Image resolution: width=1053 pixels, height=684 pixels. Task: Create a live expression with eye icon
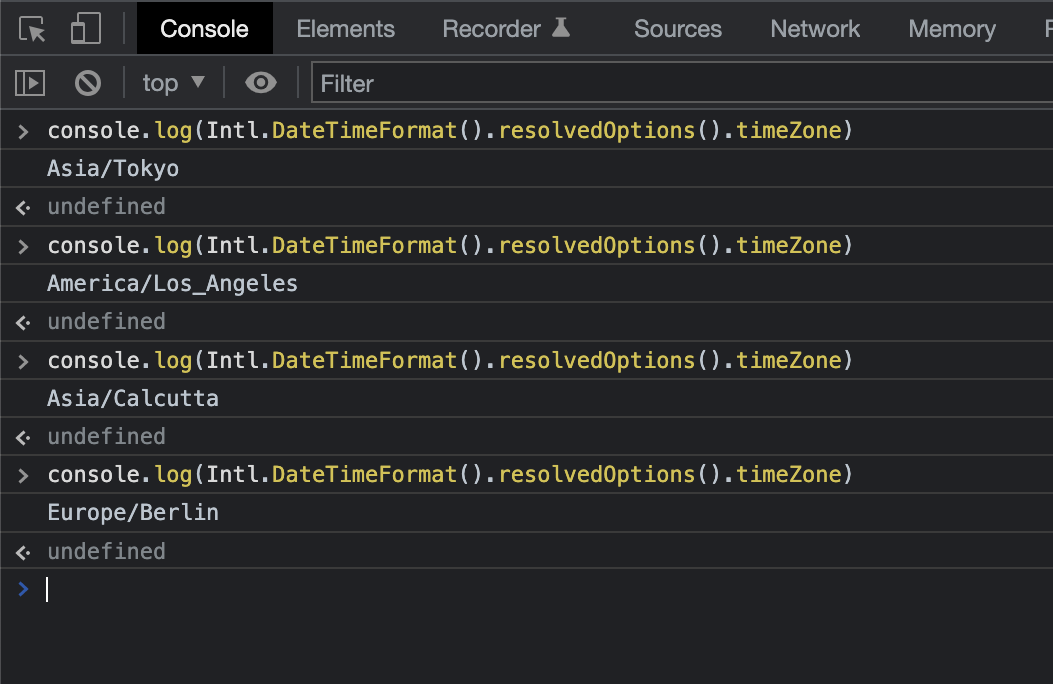[261, 83]
